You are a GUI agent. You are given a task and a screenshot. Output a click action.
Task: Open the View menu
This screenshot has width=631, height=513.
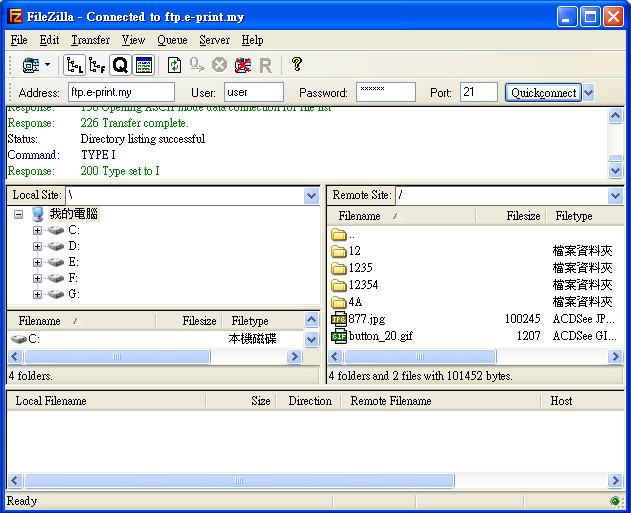pyautogui.click(x=133, y=40)
